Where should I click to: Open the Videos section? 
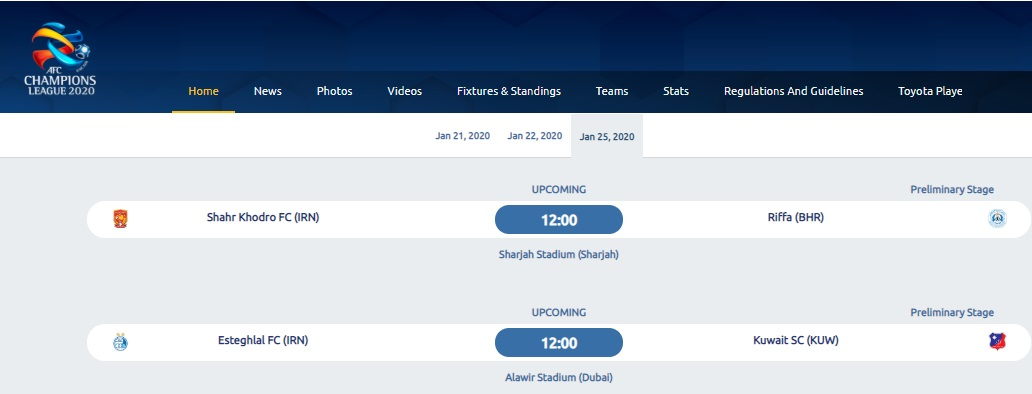tap(405, 91)
